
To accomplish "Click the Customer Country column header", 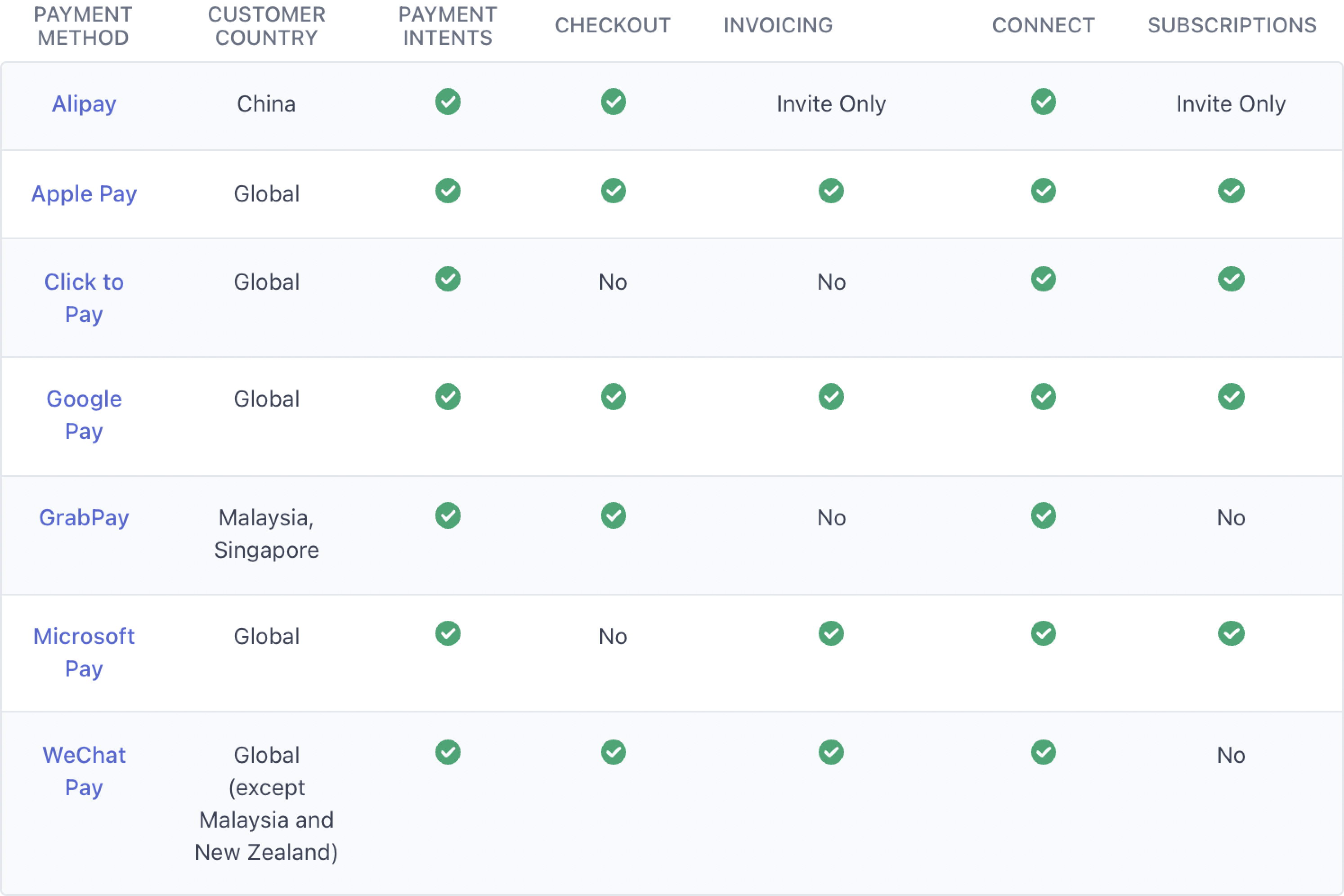I will (266, 26).
